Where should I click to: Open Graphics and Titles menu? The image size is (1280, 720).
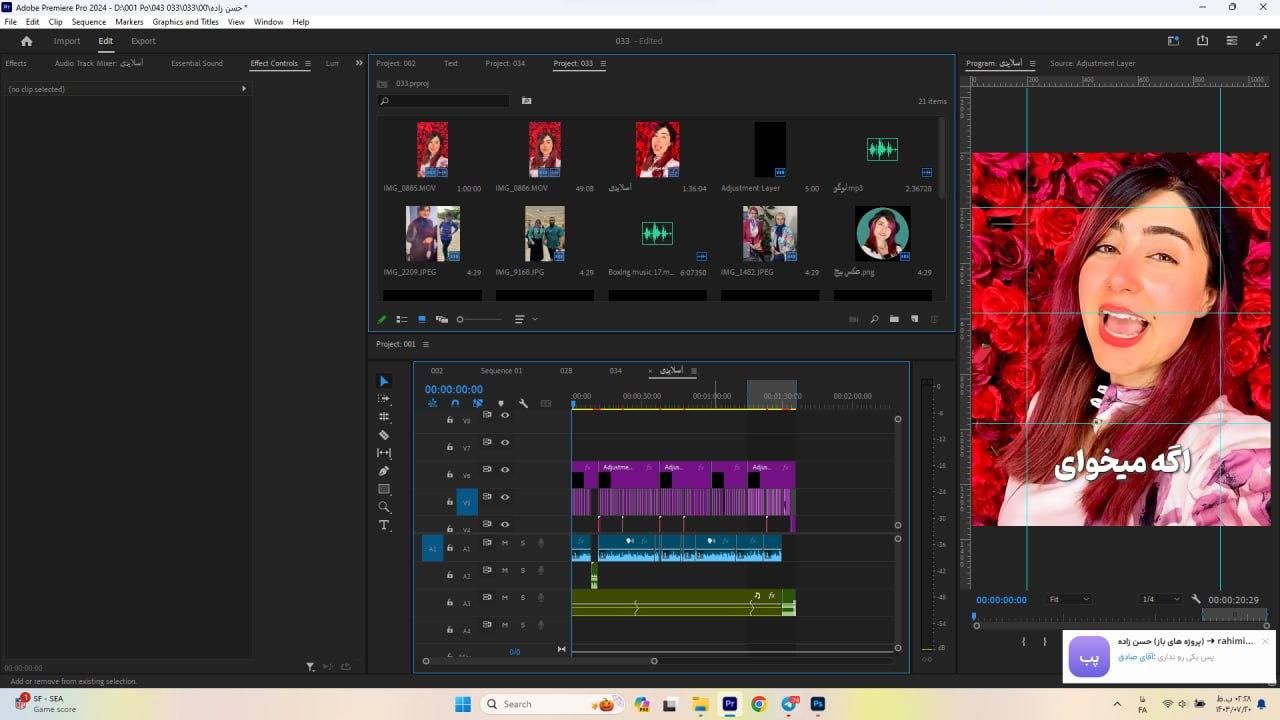pyautogui.click(x=185, y=21)
